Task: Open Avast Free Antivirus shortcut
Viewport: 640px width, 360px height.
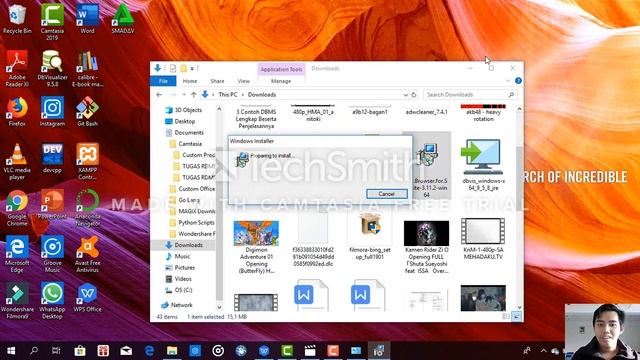Action: (x=87, y=254)
